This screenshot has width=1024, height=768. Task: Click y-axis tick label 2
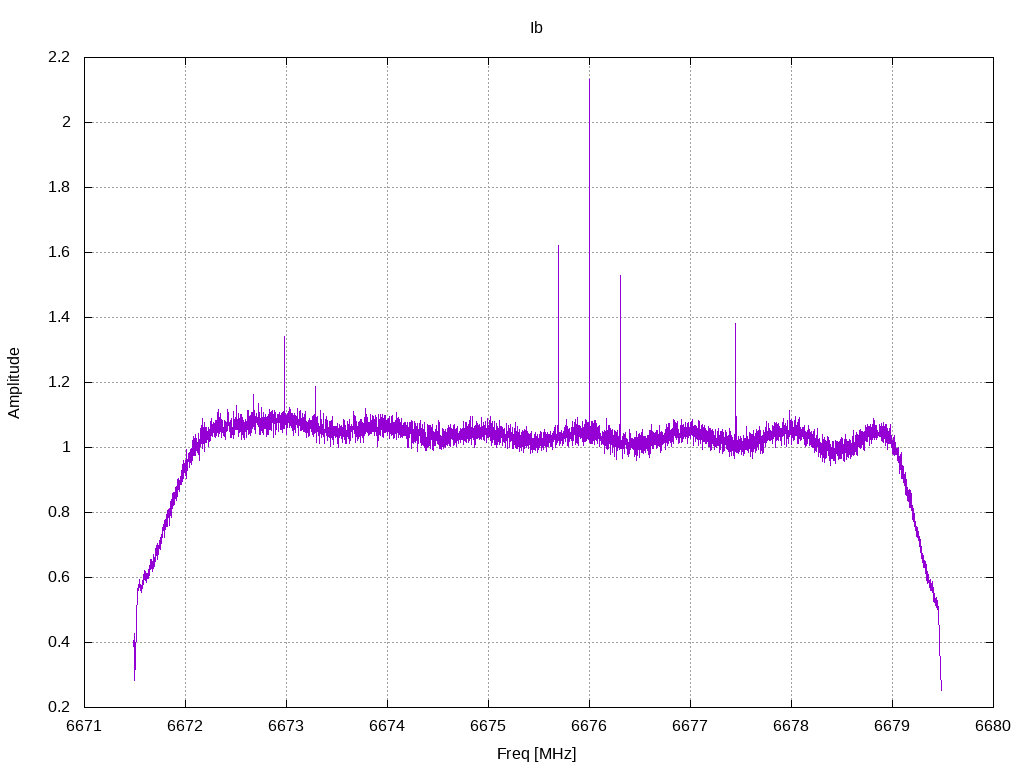[66, 122]
